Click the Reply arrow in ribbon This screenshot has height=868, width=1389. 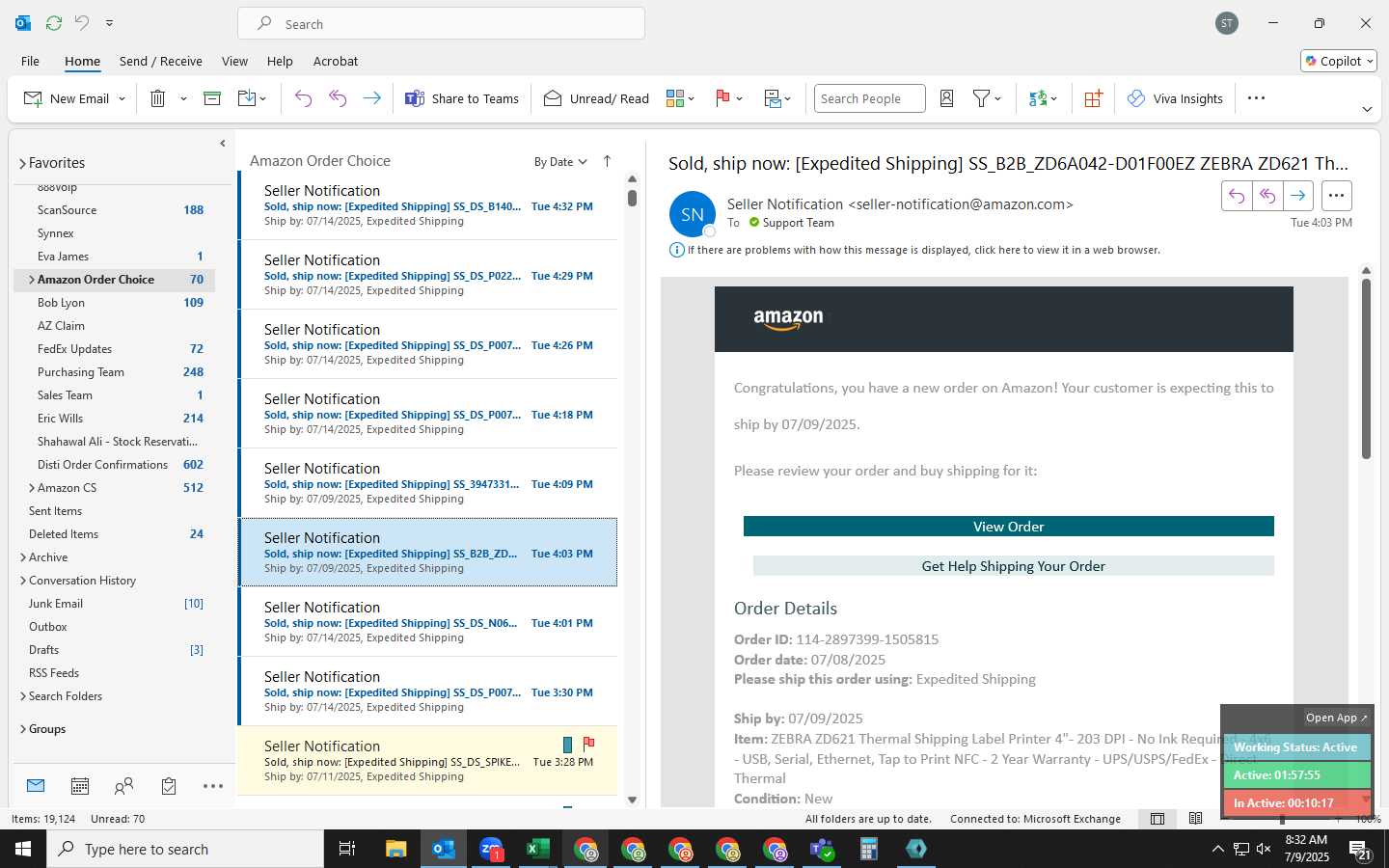tap(303, 98)
